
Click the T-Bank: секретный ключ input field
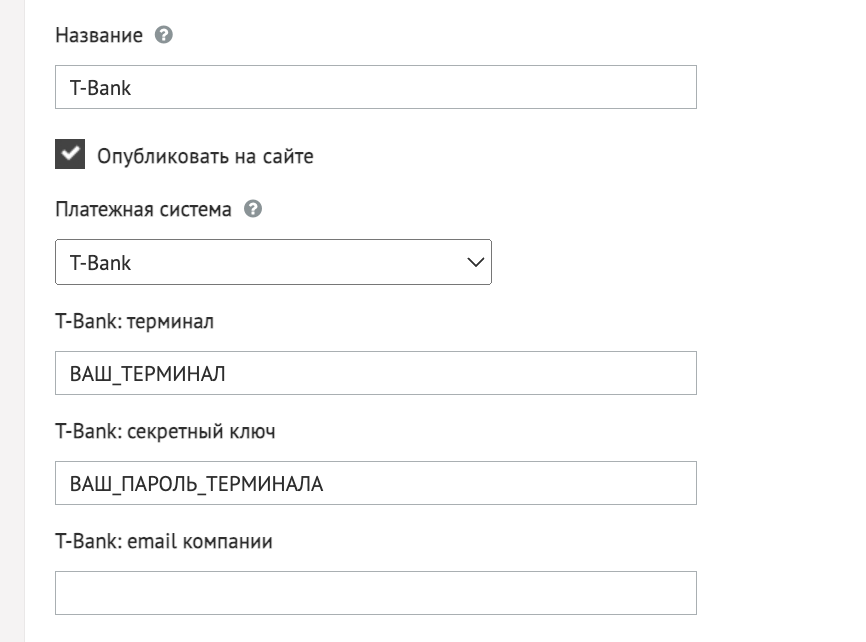click(376, 483)
